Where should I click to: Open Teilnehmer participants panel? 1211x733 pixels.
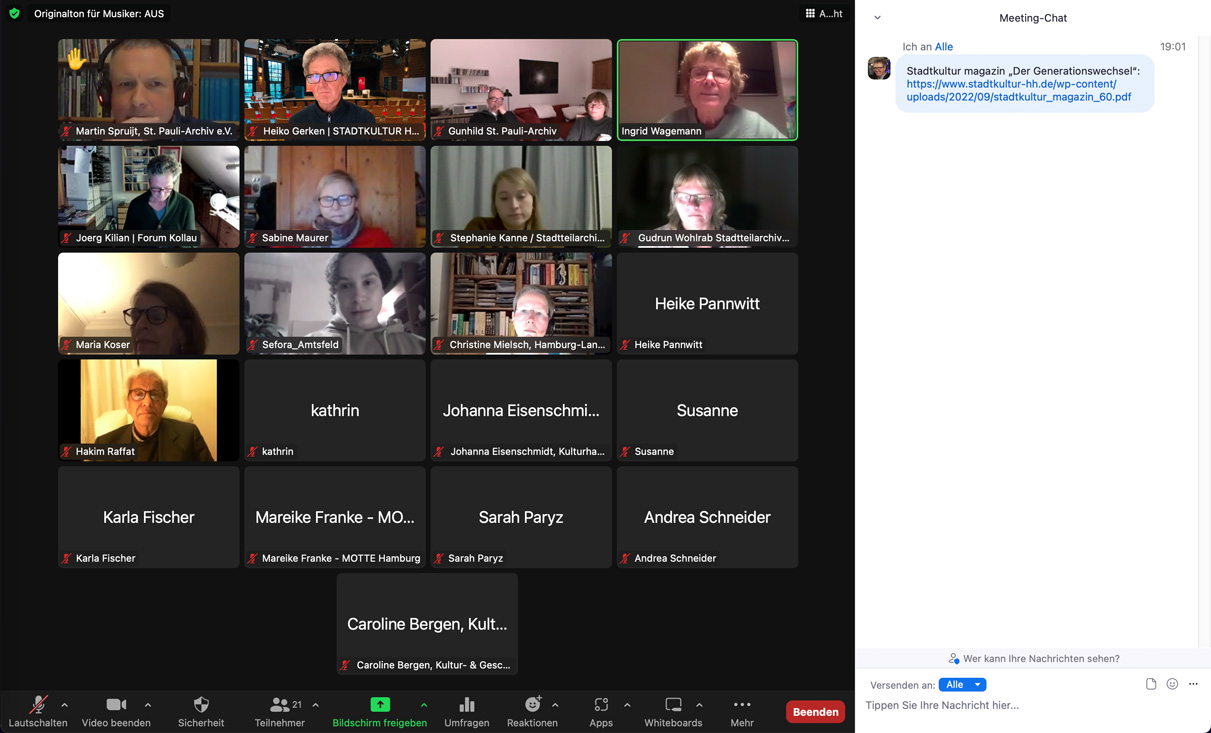[x=279, y=711]
